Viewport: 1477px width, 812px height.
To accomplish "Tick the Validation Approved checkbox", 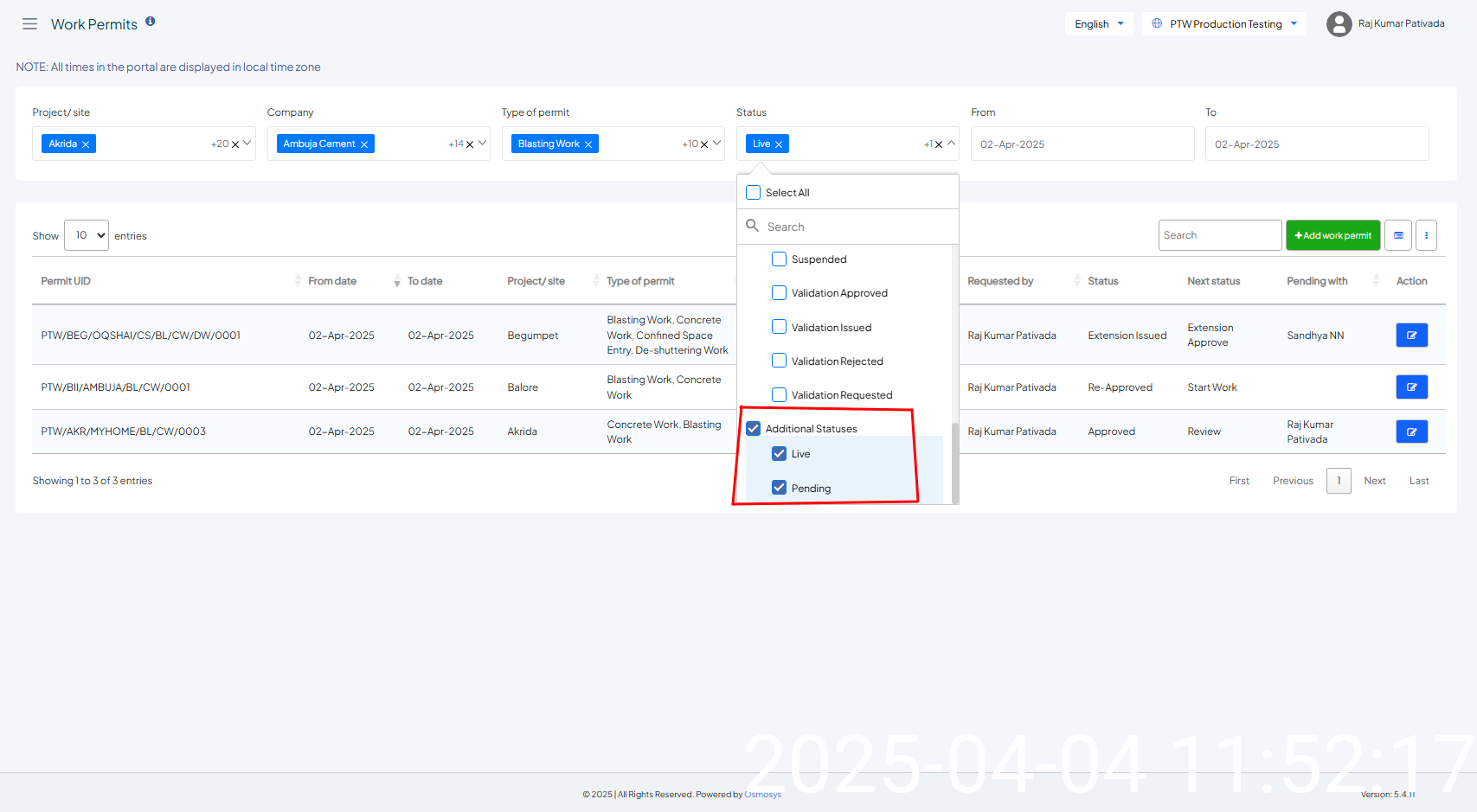I will point(779,293).
